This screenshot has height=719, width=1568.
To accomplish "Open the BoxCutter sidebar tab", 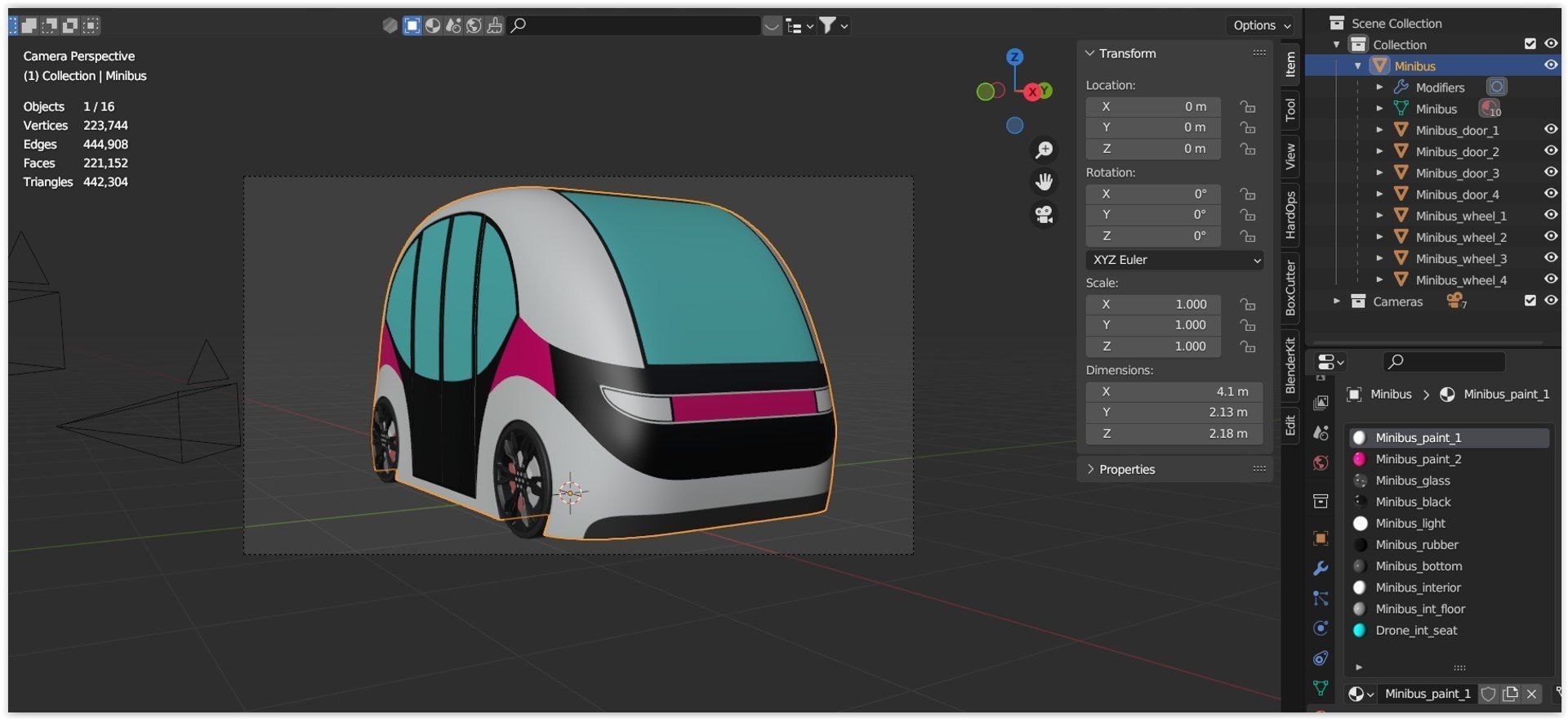I will point(1290,288).
